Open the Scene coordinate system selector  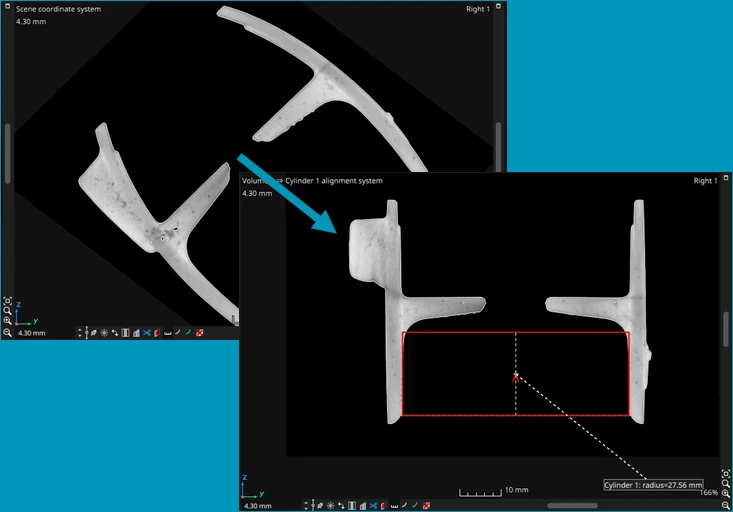click(58, 9)
